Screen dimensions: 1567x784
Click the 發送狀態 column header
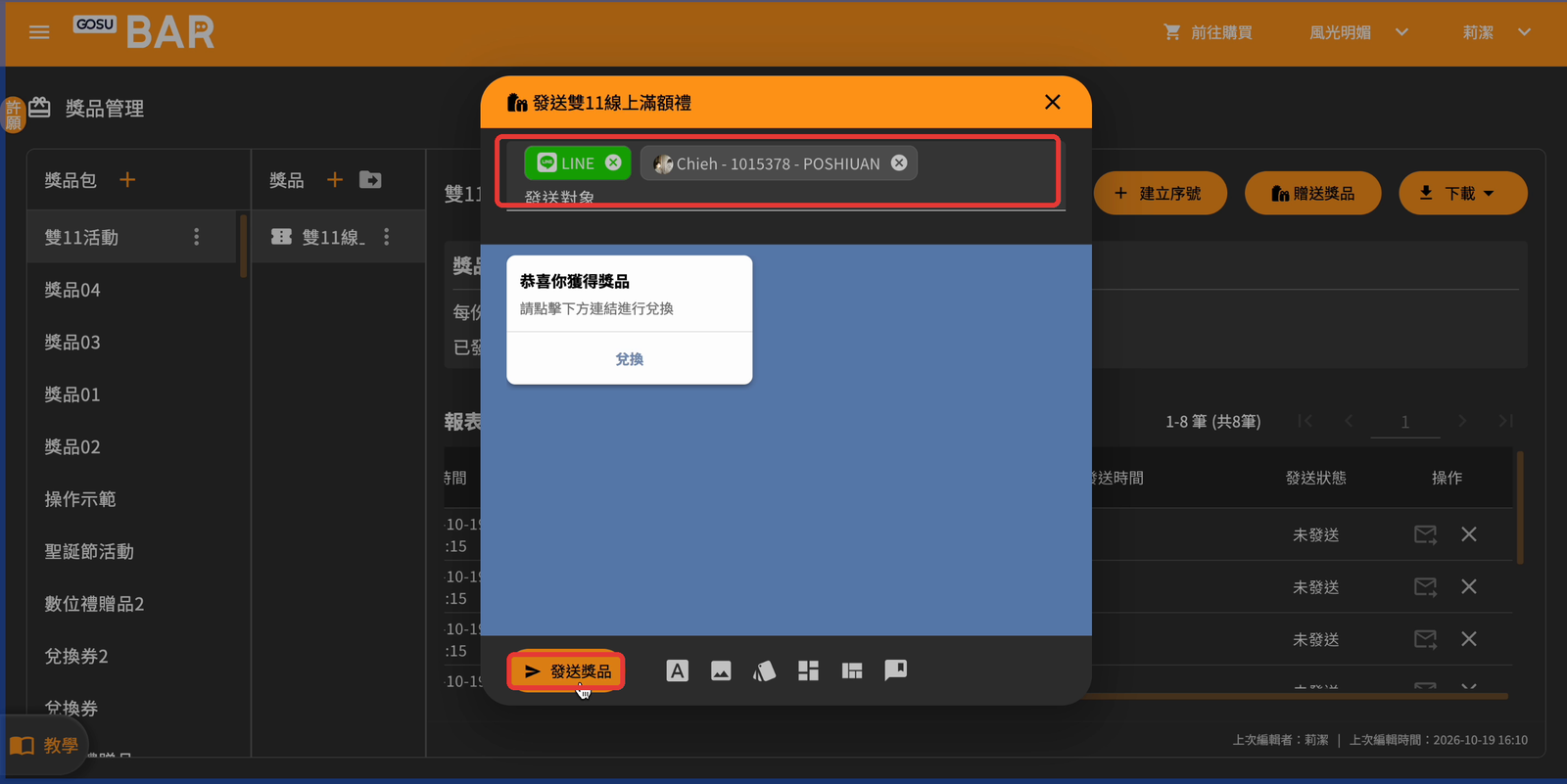click(1315, 478)
